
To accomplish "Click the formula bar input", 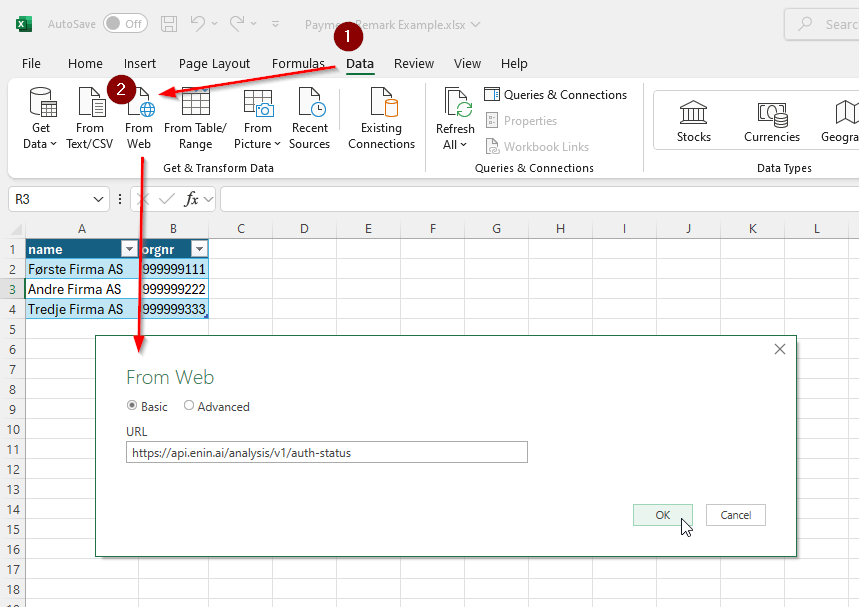I will [540, 199].
